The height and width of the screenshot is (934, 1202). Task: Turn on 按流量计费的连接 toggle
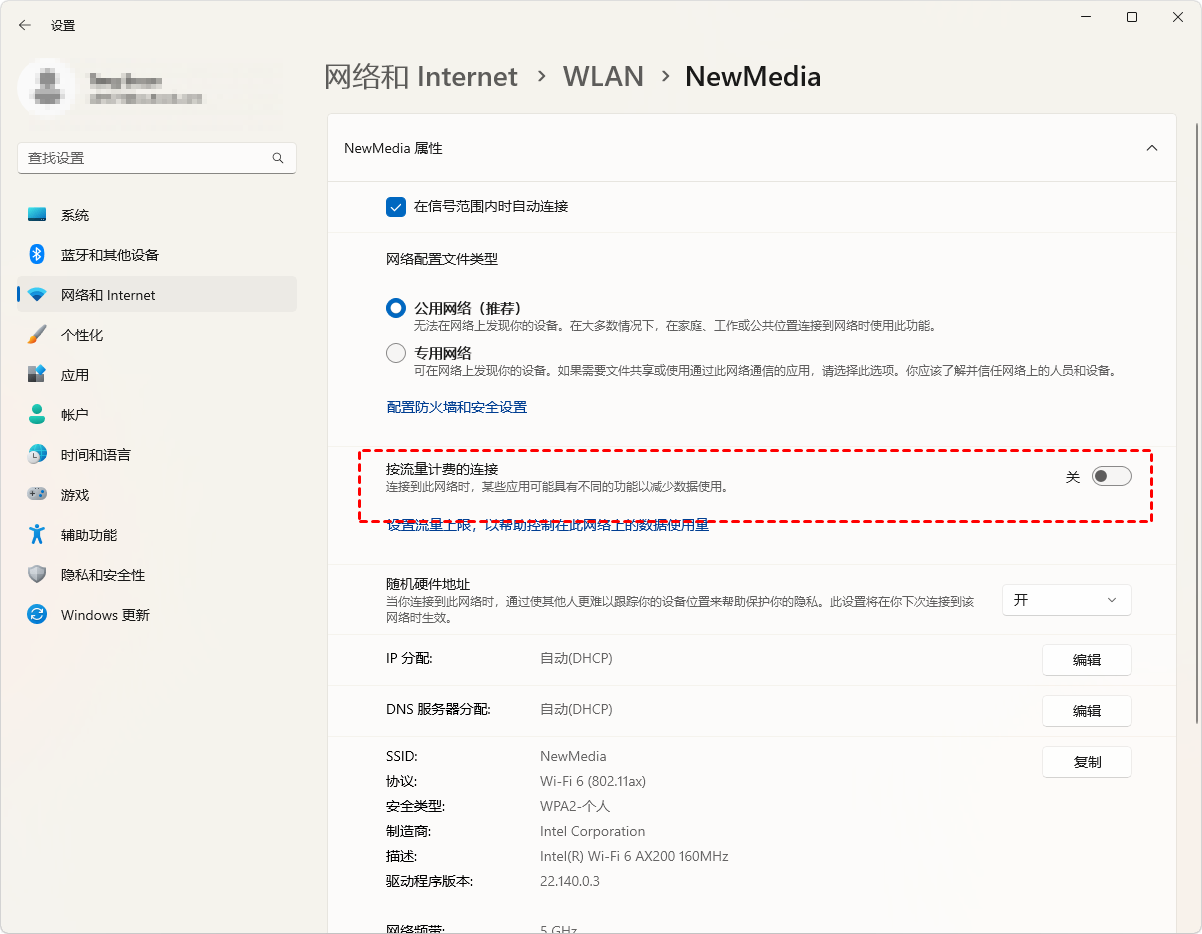1111,477
